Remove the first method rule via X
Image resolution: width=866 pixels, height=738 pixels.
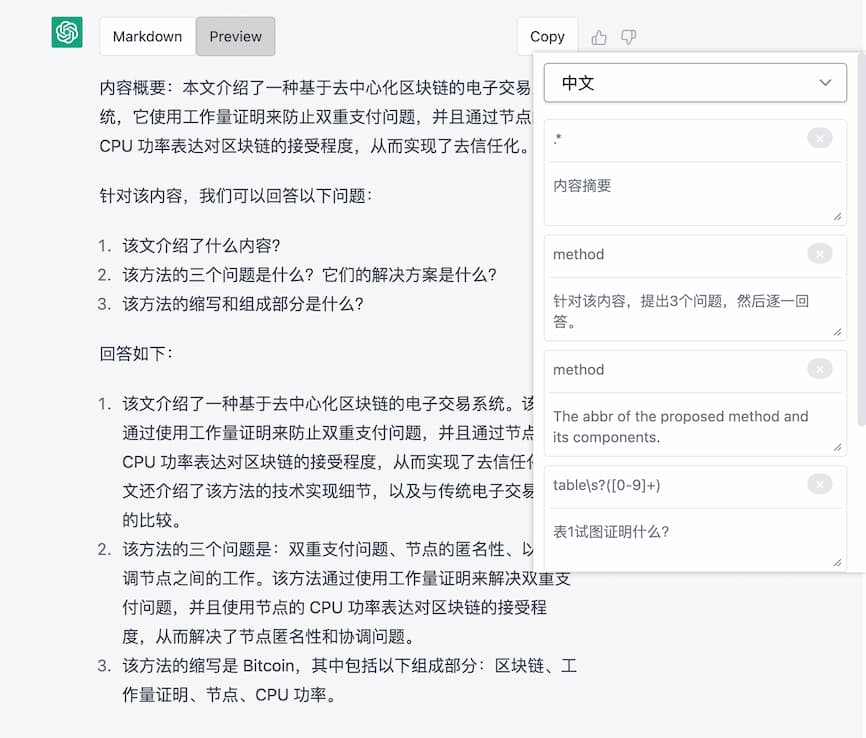click(820, 254)
